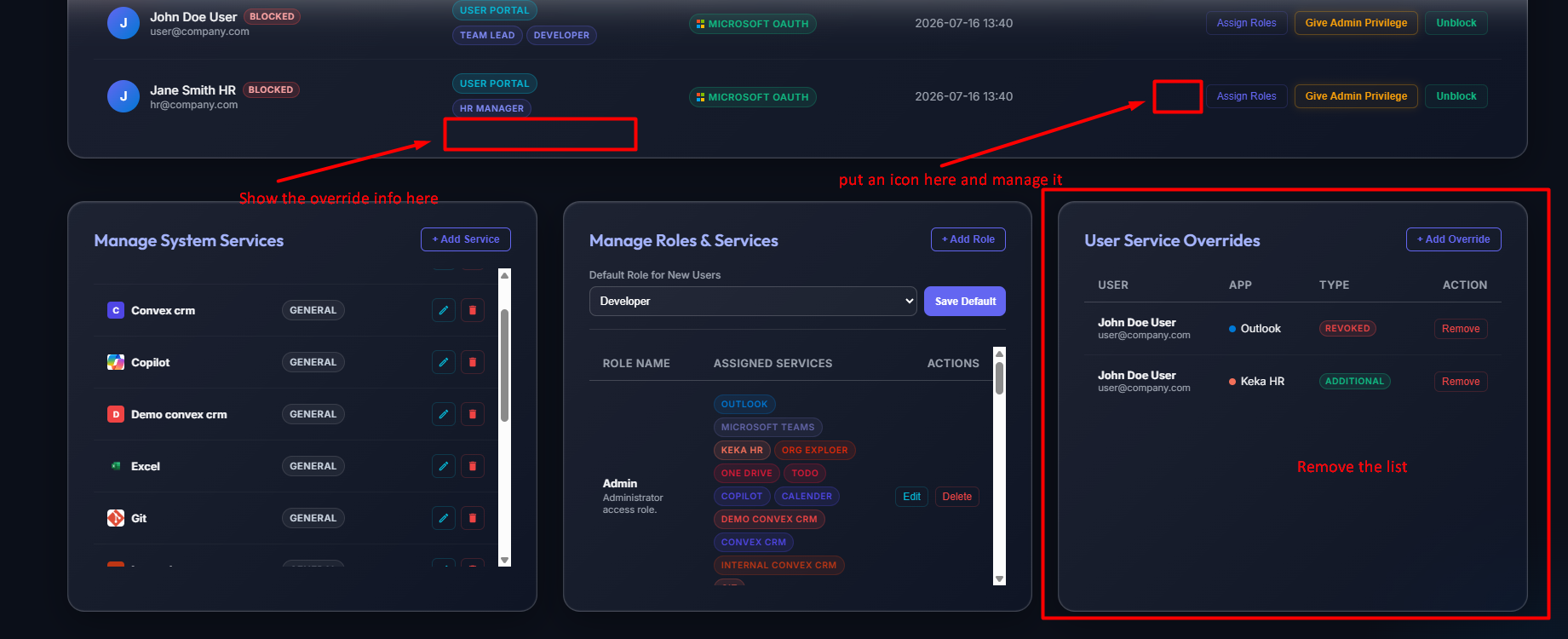Click the Demo convex crm app icon
This screenshot has width=1568, height=639.
(116, 414)
